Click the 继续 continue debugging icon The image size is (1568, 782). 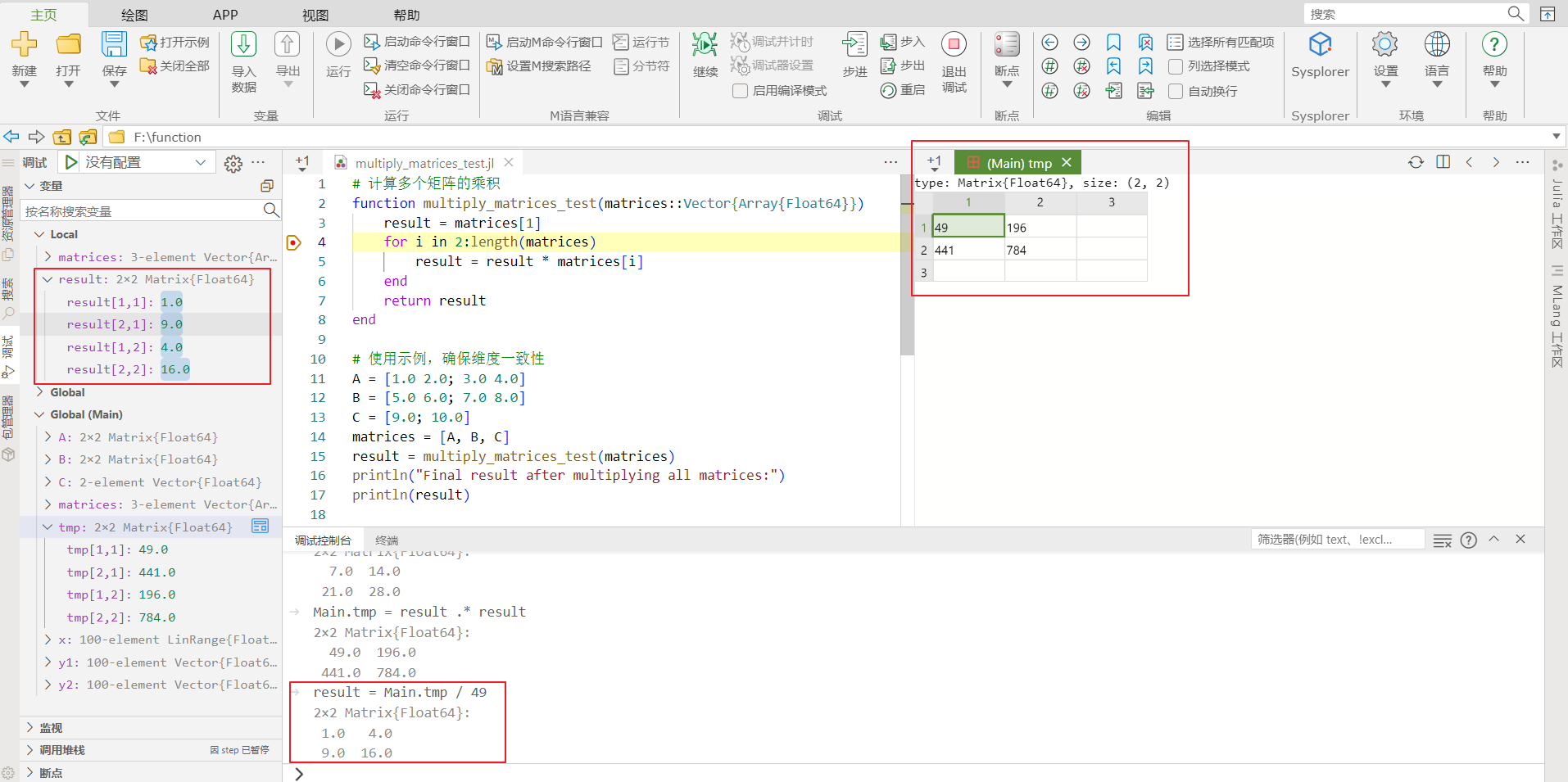705,44
